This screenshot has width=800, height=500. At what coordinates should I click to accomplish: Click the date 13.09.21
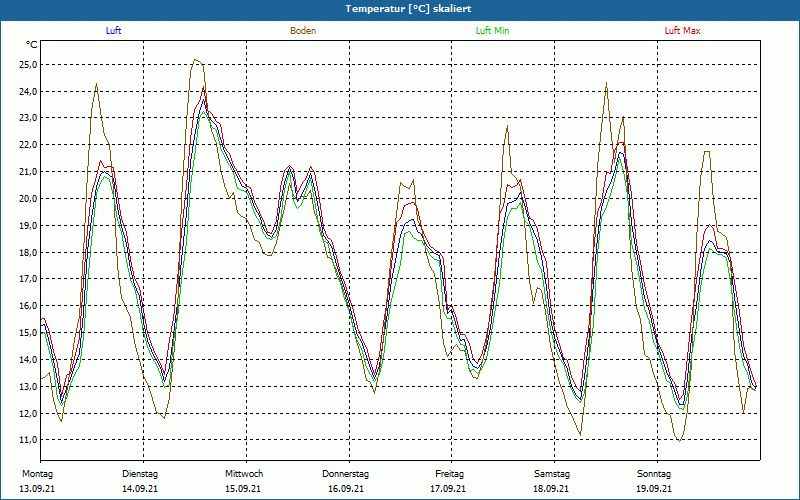pyautogui.click(x=37, y=489)
